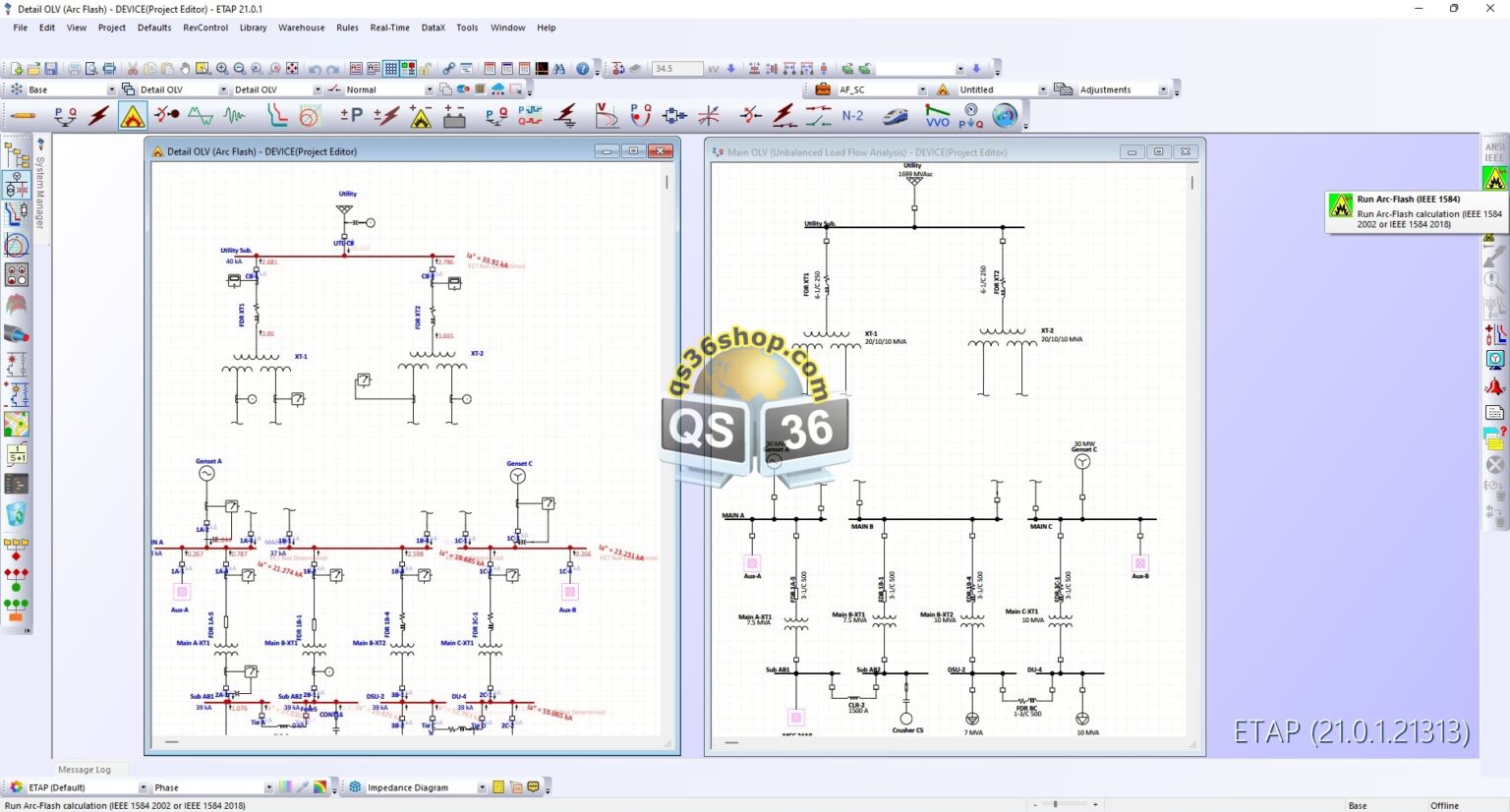
Task: Expand the Impedance Diagram dropdown
Action: [482, 787]
